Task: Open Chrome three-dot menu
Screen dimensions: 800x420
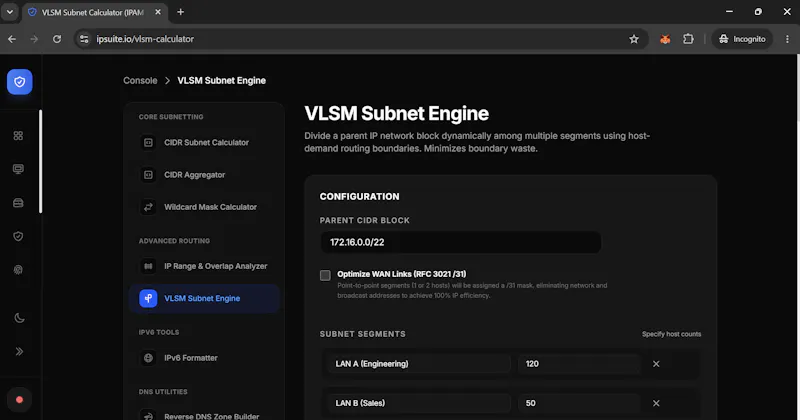Action: click(787, 39)
